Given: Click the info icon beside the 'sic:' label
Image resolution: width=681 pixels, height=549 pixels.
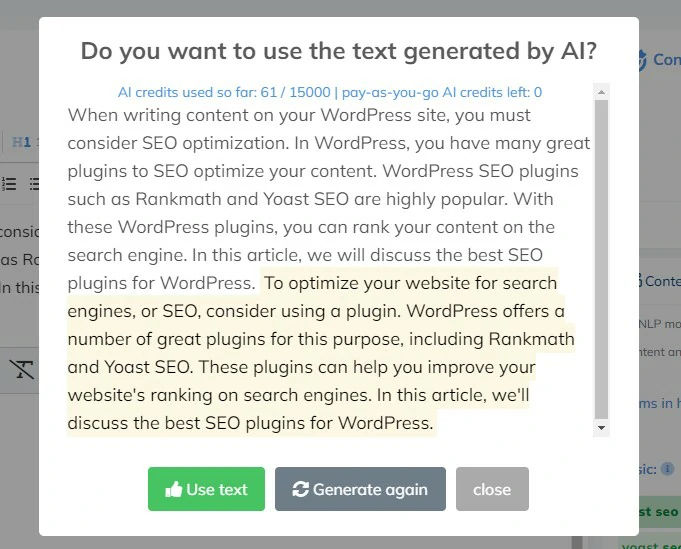Looking at the screenshot, I should (667, 469).
